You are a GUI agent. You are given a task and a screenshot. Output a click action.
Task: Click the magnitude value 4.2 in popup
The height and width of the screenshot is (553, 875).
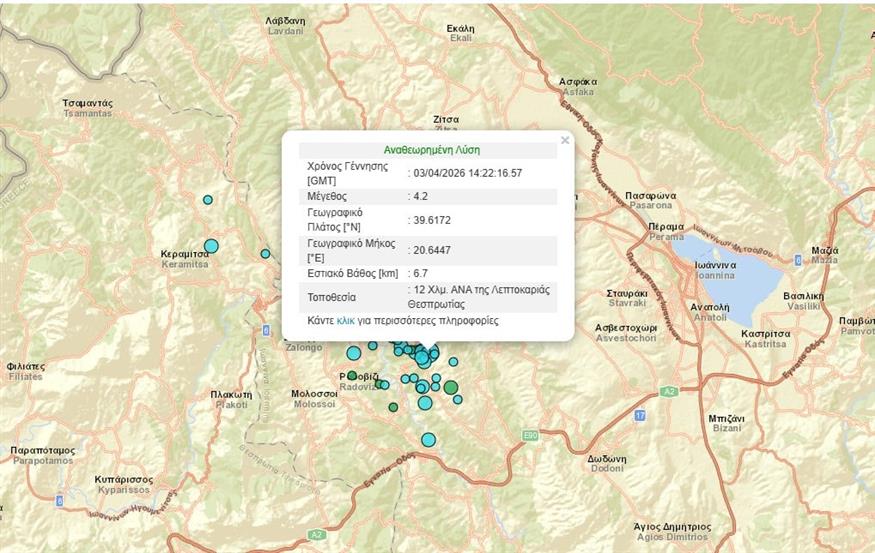[421, 197]
